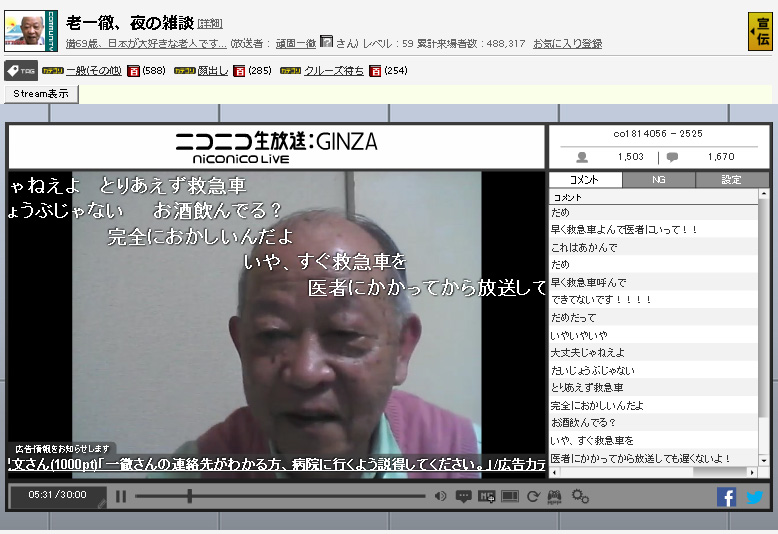Click the 広告情報をお知らせします label
The height and width of the screenshot is (534, 778).
pos(62,449)
